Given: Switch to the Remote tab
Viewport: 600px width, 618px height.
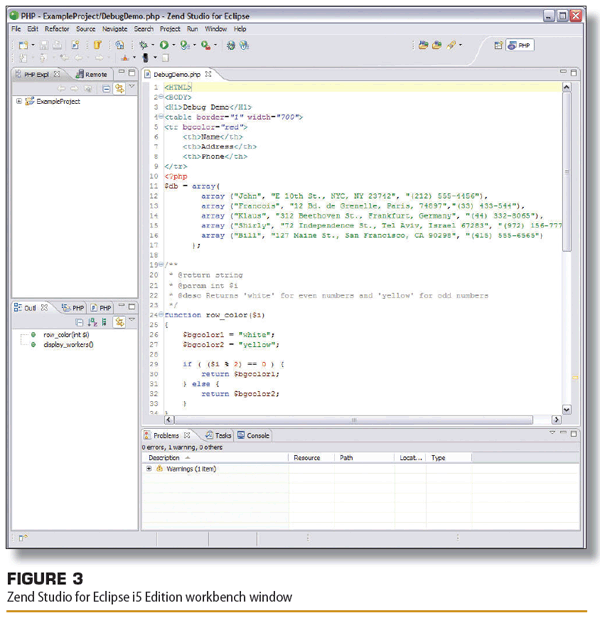Looking at the screenshot, I should click(x=91, y=74).
